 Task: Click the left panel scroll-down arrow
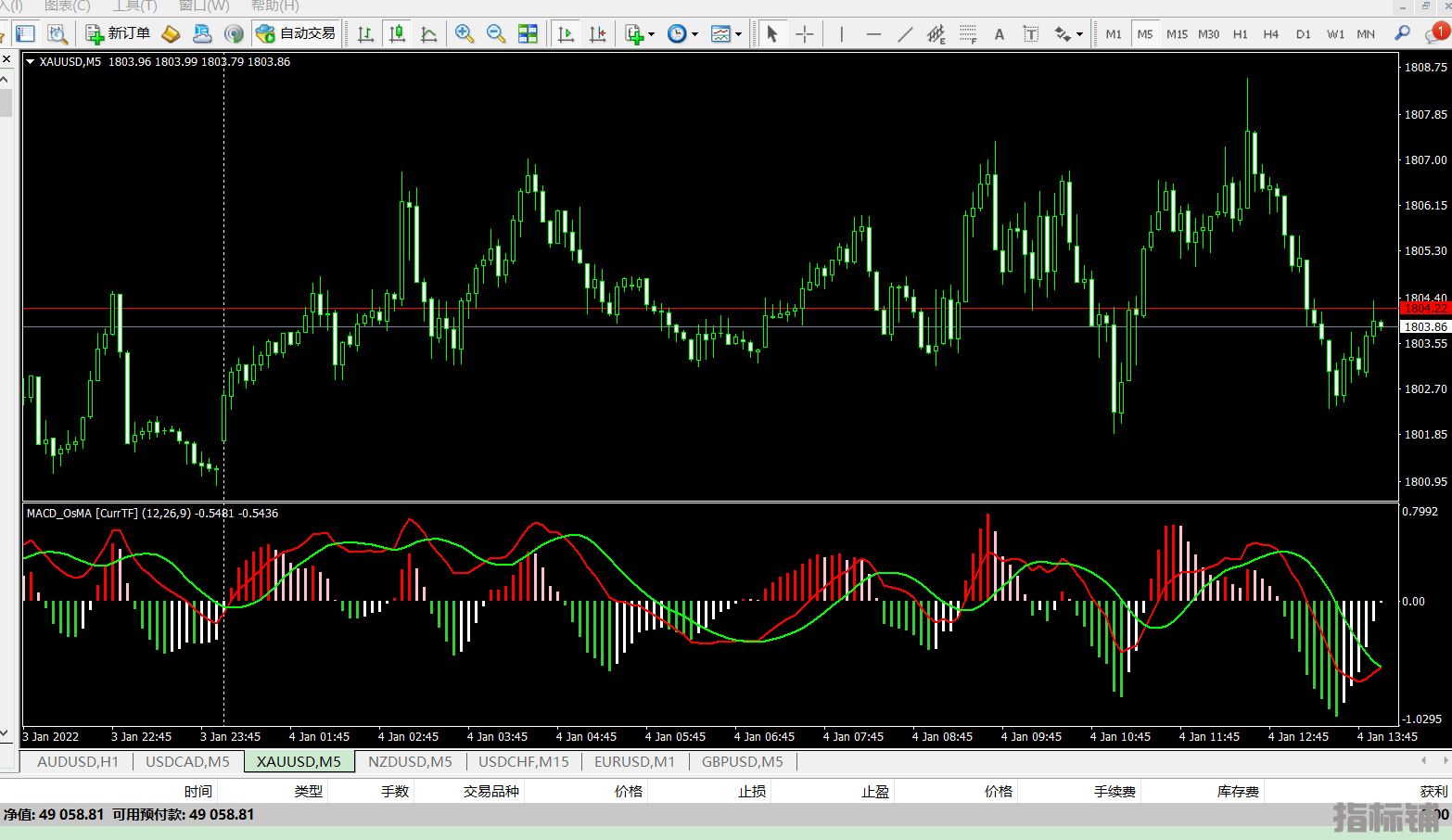pos(6,732)
